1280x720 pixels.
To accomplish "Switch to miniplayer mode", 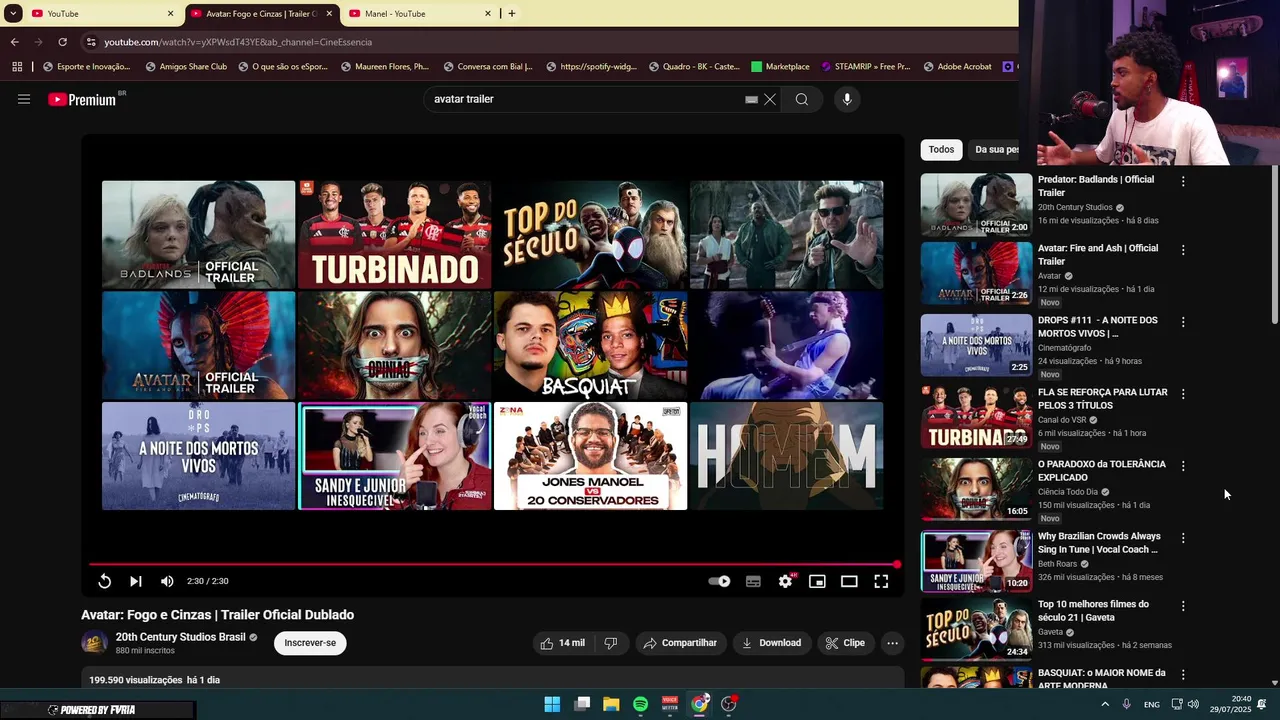I will 817,581.
